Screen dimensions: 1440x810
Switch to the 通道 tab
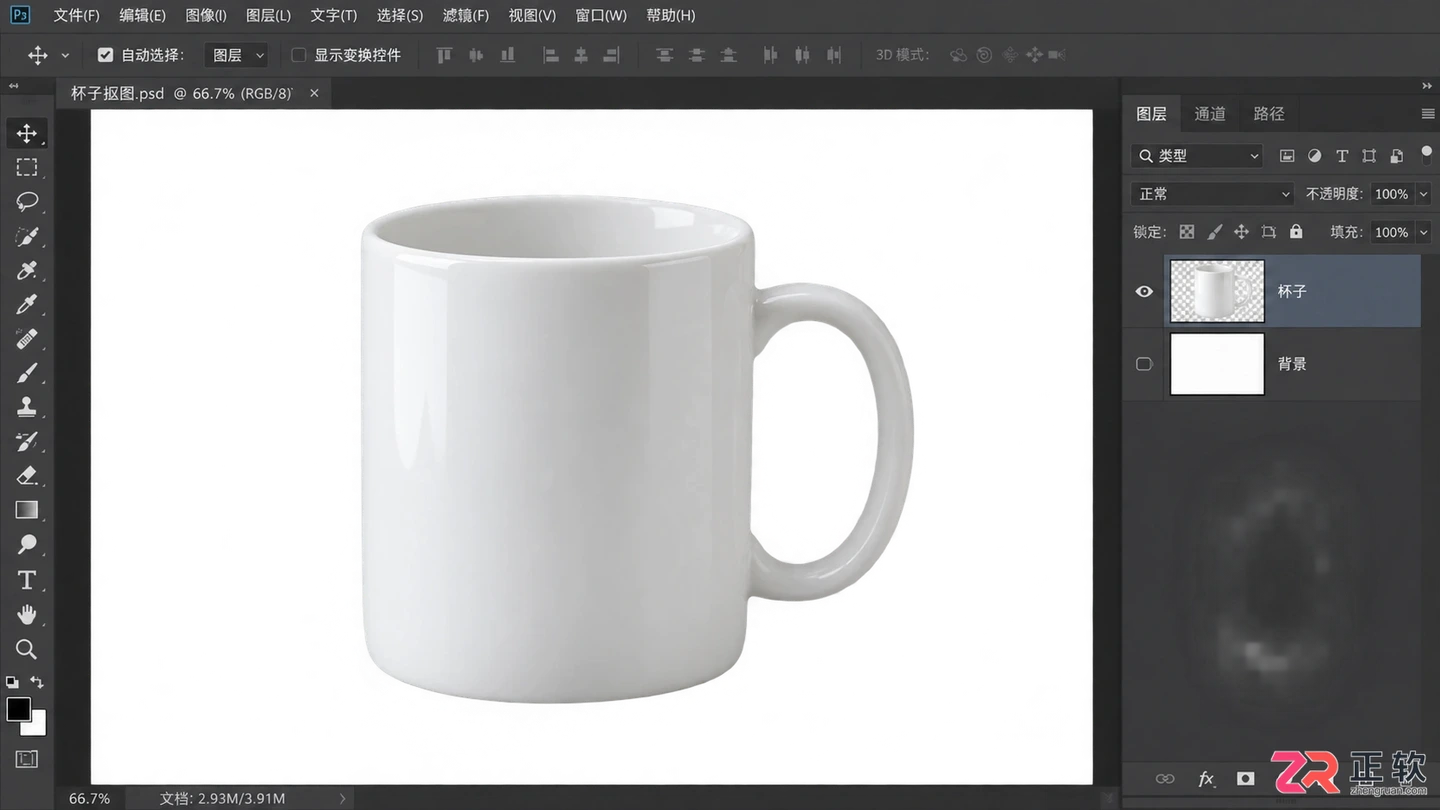[1210, 114]
